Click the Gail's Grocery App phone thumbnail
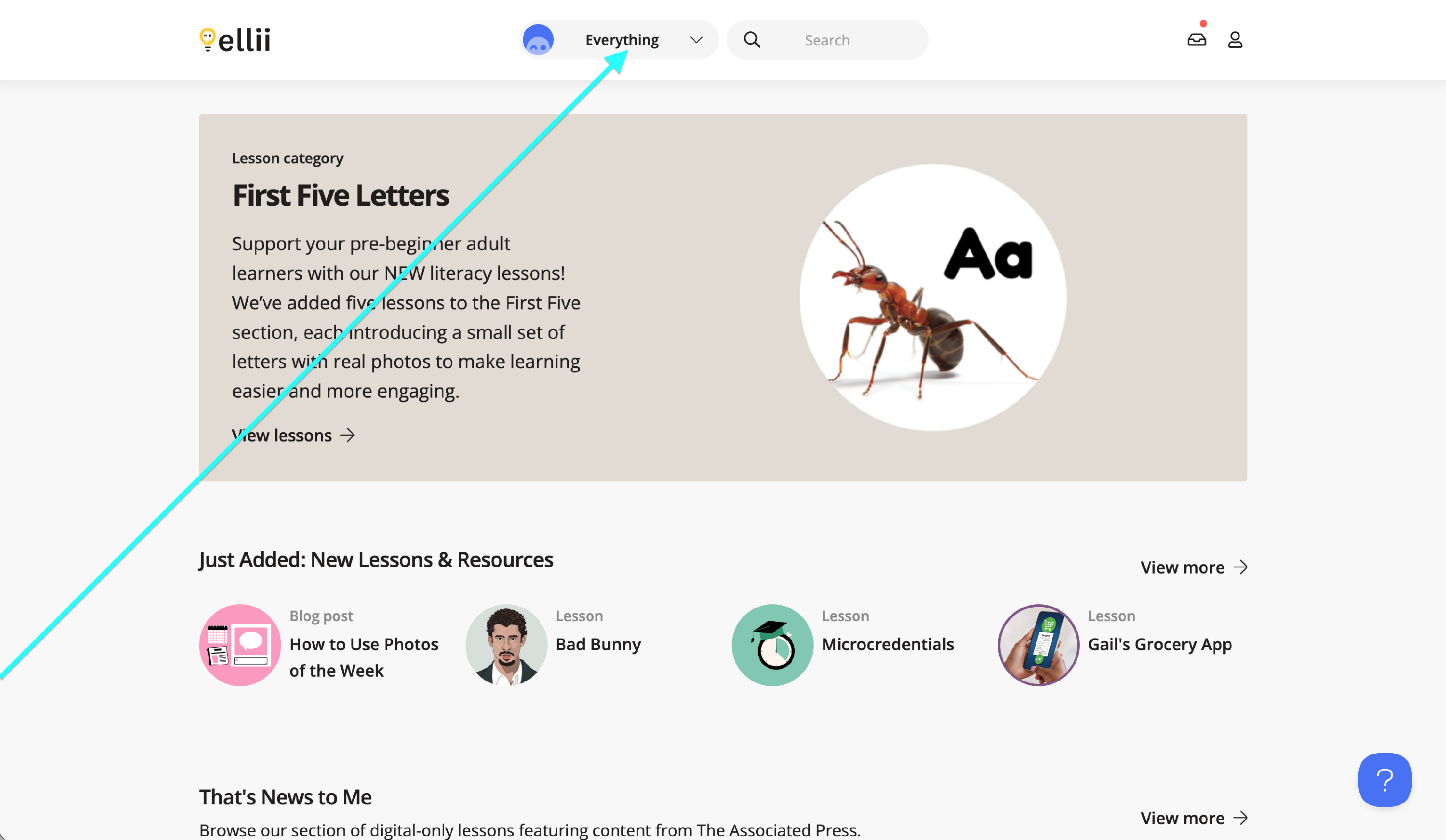This screenshot has height=840, width=1446. point(1038,645)
